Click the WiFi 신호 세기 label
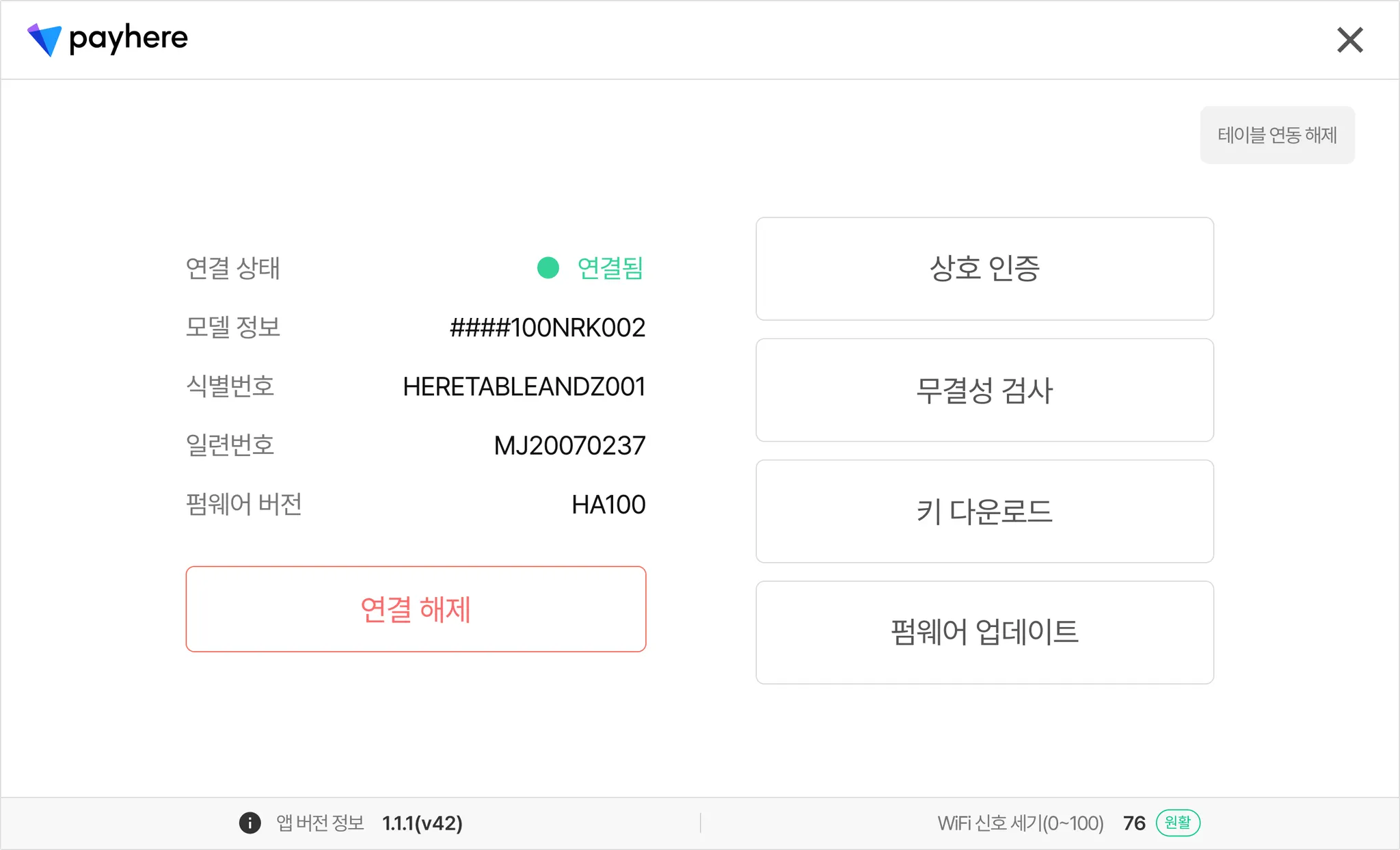 tap(1020, 823)
